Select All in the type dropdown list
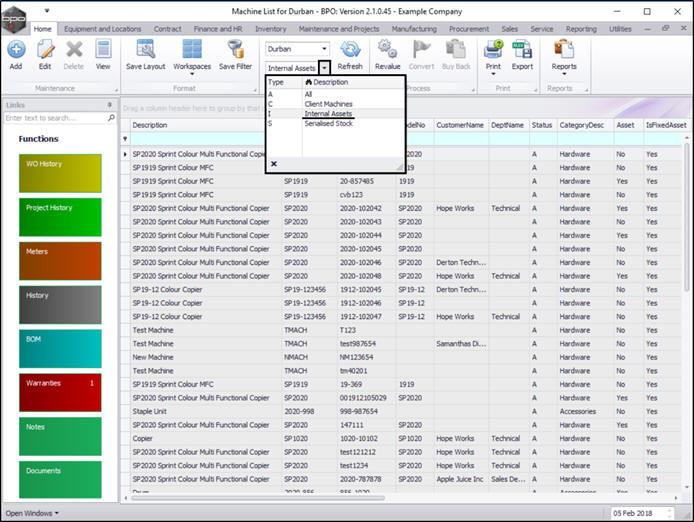 point(335,94)
